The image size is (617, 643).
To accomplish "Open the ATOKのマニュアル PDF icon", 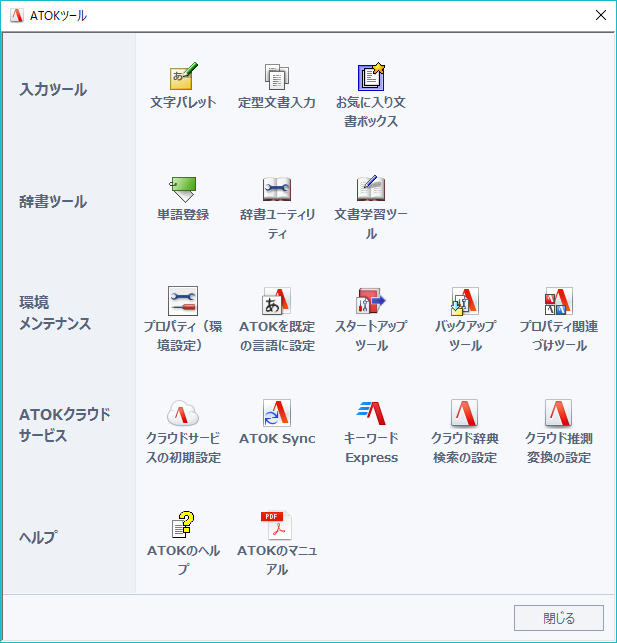I will pos(277,525).
